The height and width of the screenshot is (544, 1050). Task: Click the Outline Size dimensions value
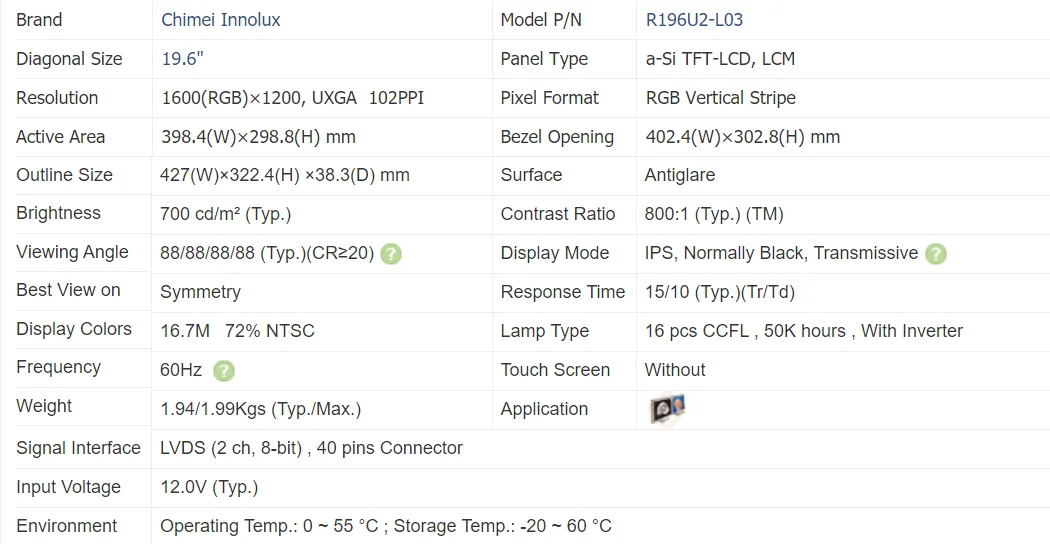[x=284, y=175]
